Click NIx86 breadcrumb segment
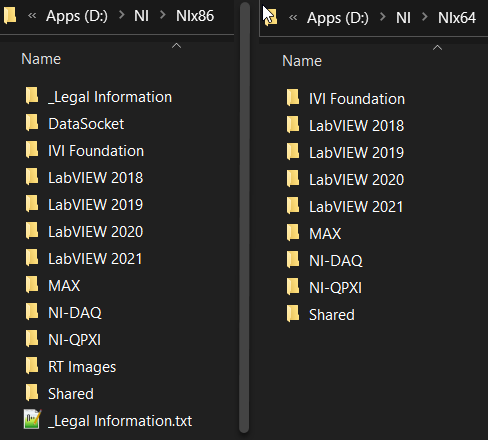Image resolution: width=488 pixels, height=440 pixels. (x=195, y=16)
